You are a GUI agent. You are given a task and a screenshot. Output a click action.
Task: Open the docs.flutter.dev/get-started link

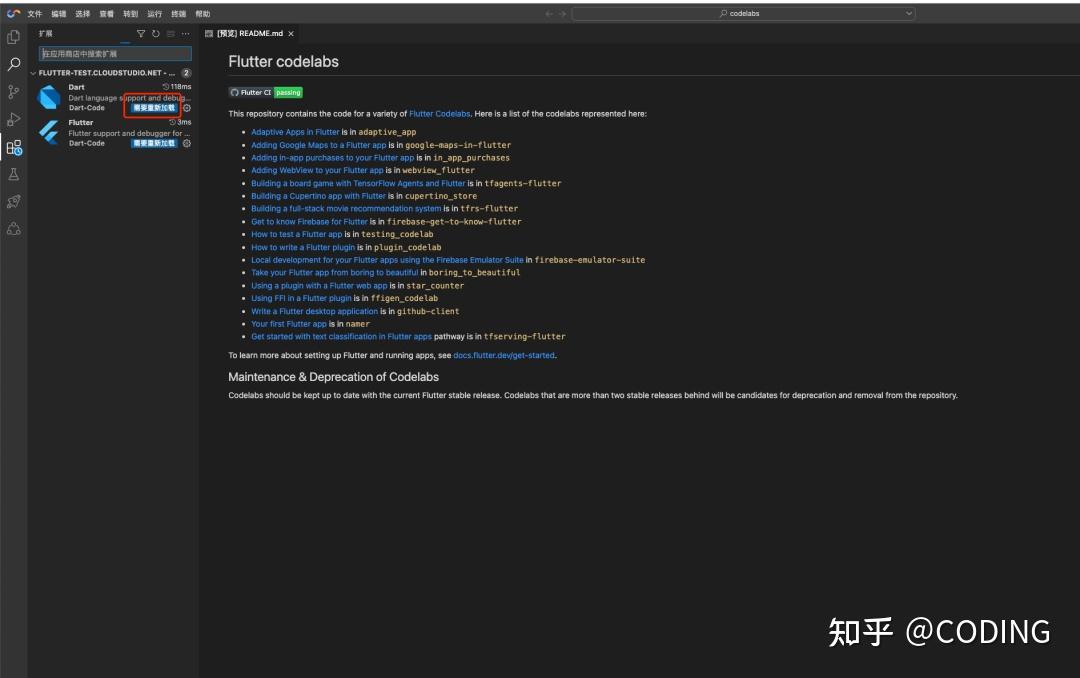[x=503, y=356]
